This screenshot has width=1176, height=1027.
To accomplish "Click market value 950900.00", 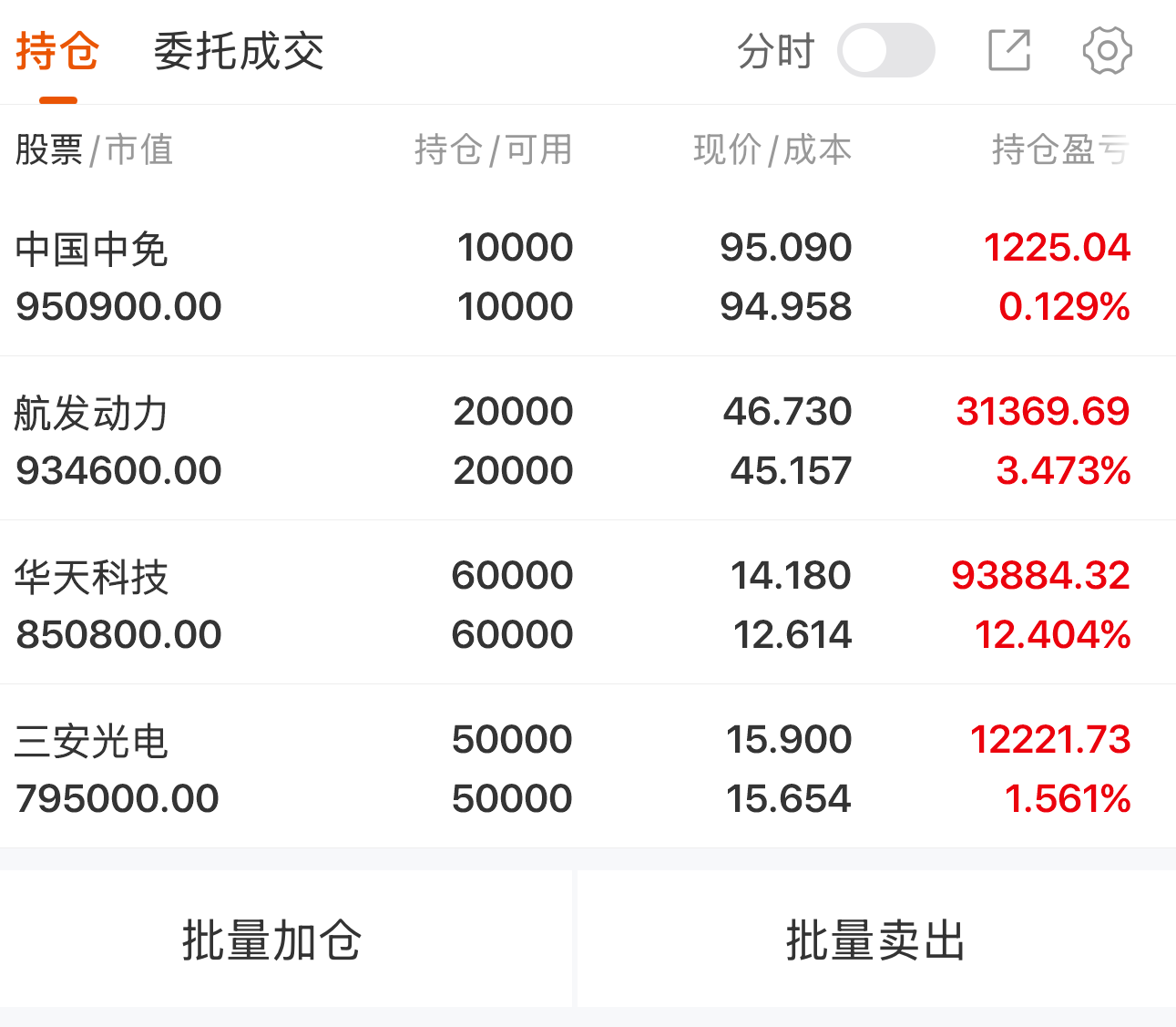I will point(118,306).
